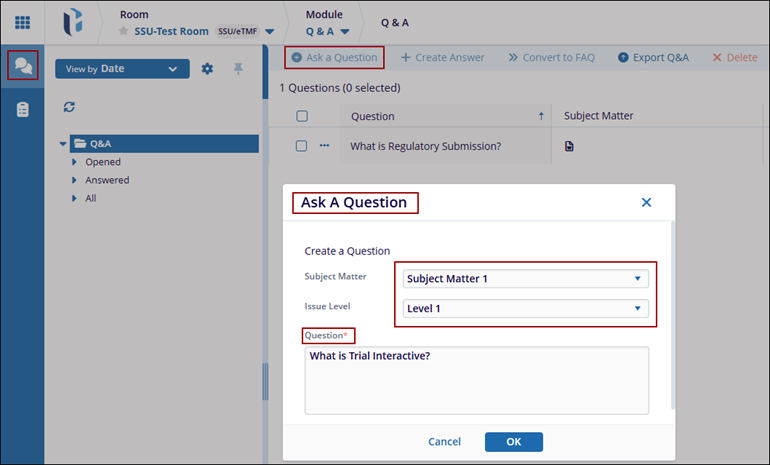This screenshot has height=465, width=770.
Task: Click the Cancel link
Action: tap(444, 442)
